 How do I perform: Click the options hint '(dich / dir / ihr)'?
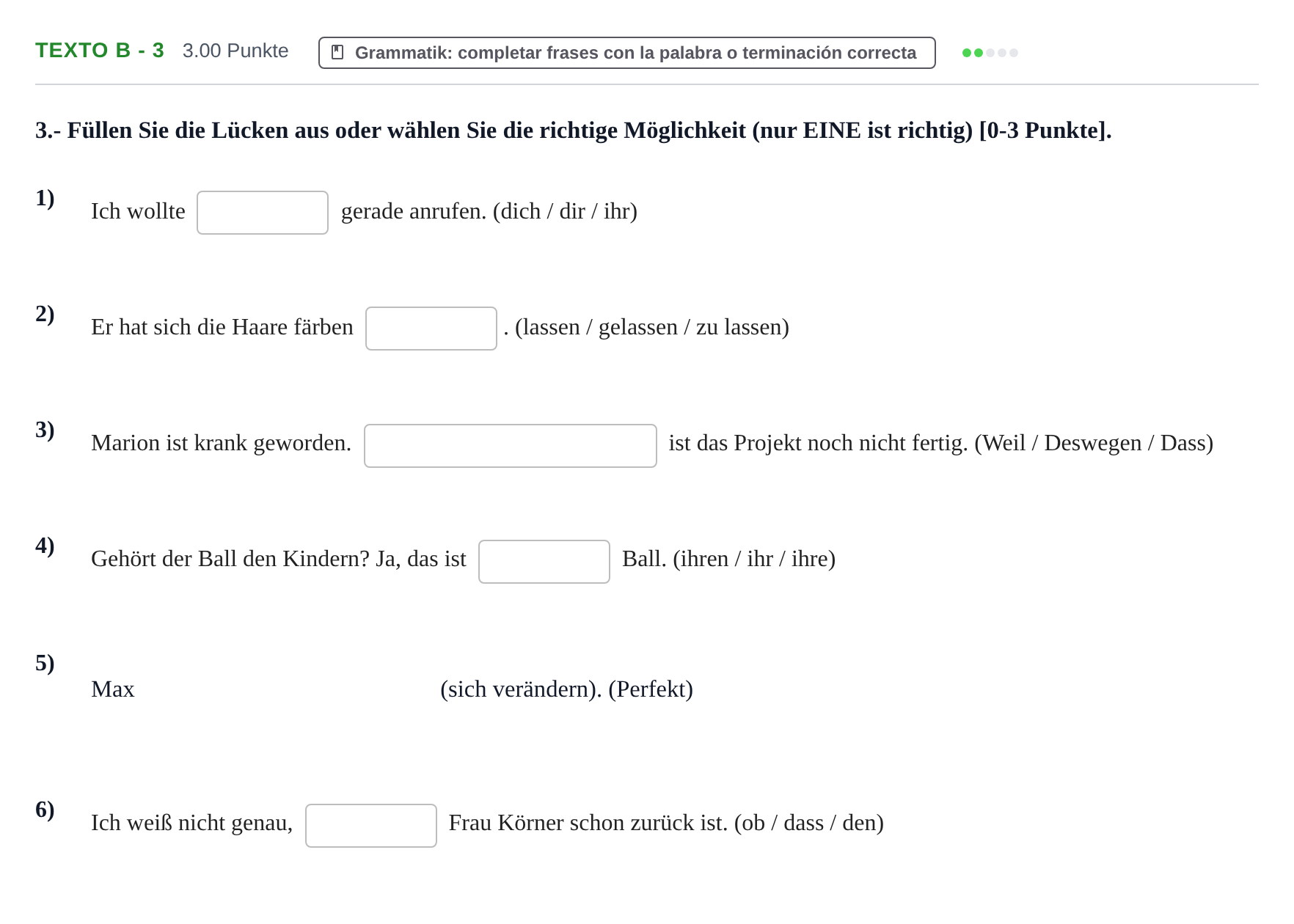[565, 211]
